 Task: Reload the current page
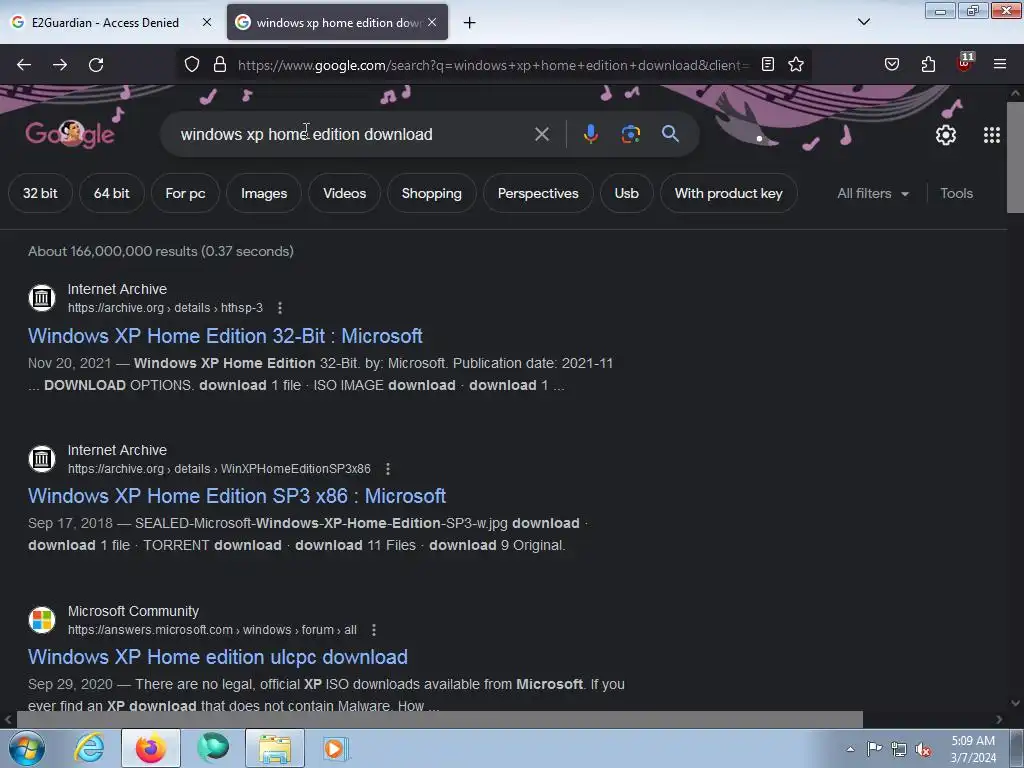click(x=96, y=65)
